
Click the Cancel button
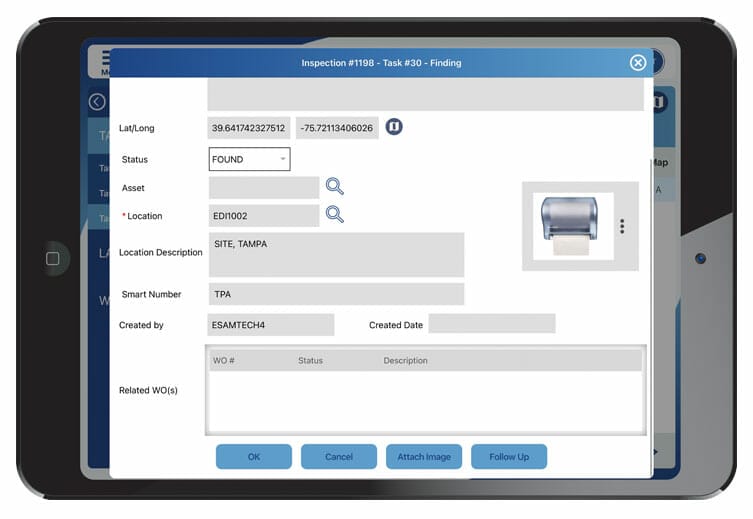339,457
